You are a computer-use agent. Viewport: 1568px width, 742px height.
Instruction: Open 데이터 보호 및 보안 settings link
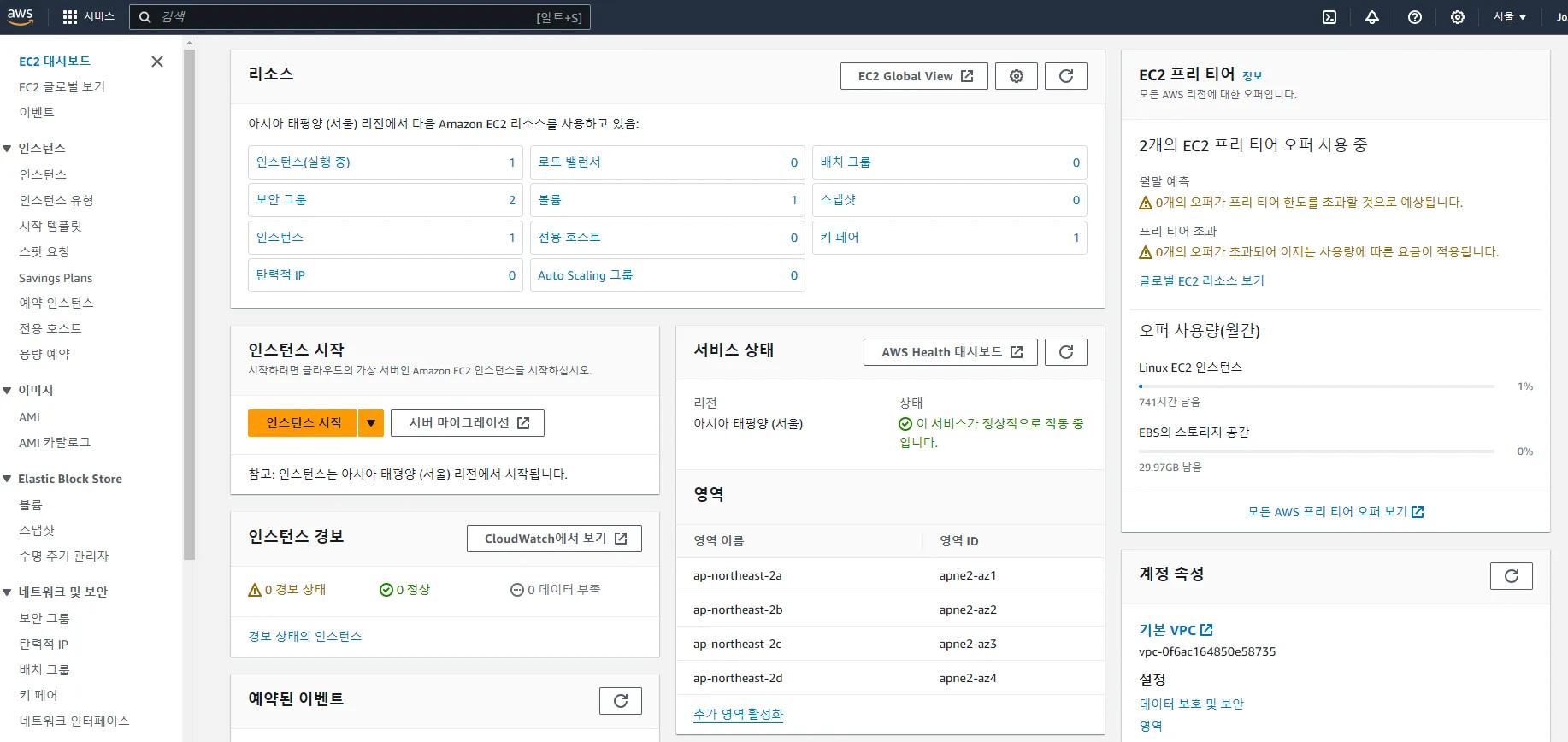(x=1191, y=704)
